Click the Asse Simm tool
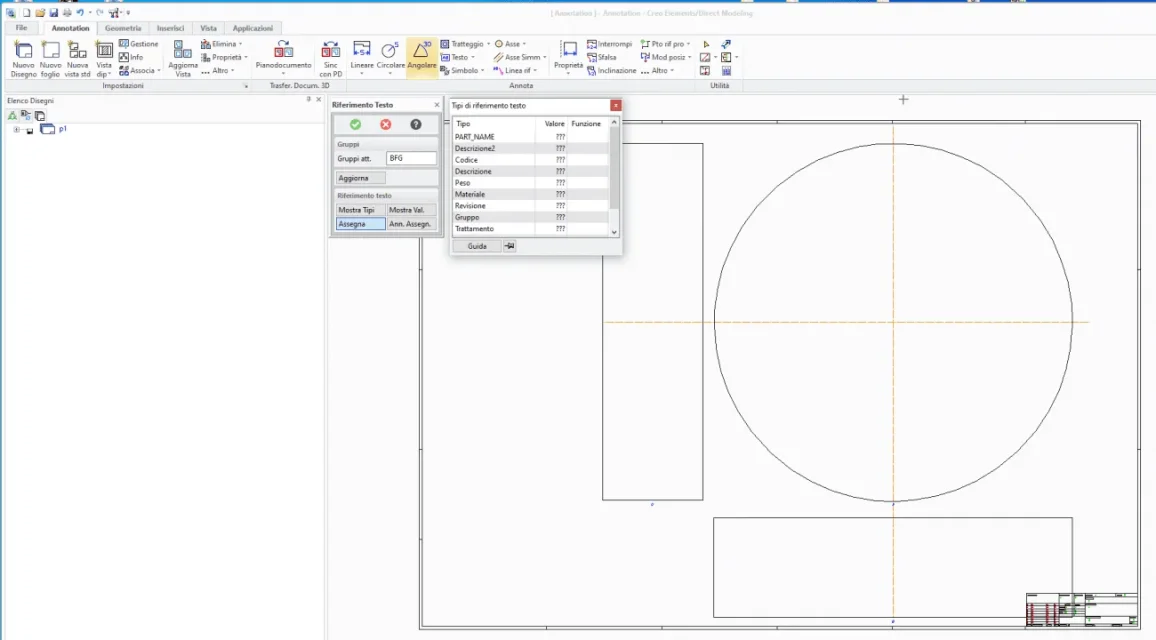 point(520,58)
